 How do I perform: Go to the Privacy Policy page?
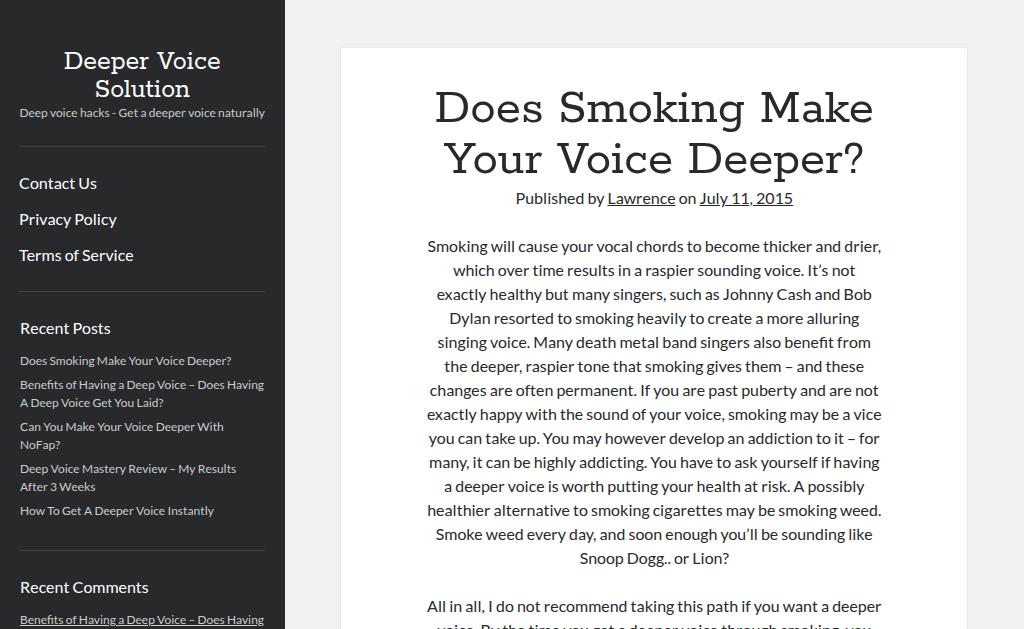pyautogui.click(x=68, y=219)
